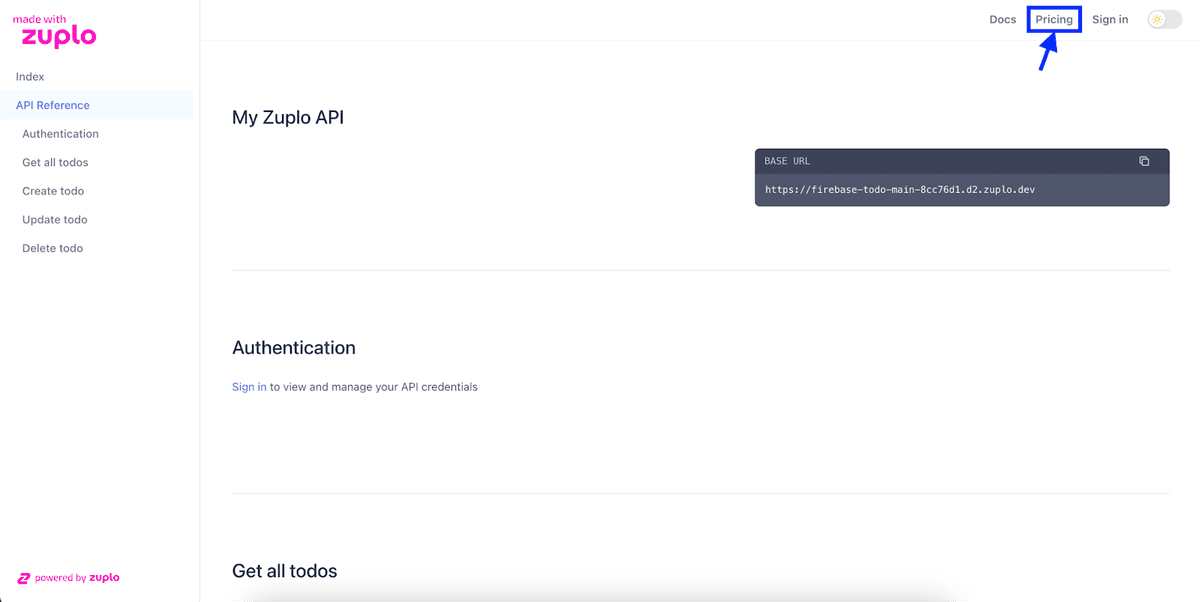
Task: Click the made with Zuplo logo
Action: click(x=55, y=29)
